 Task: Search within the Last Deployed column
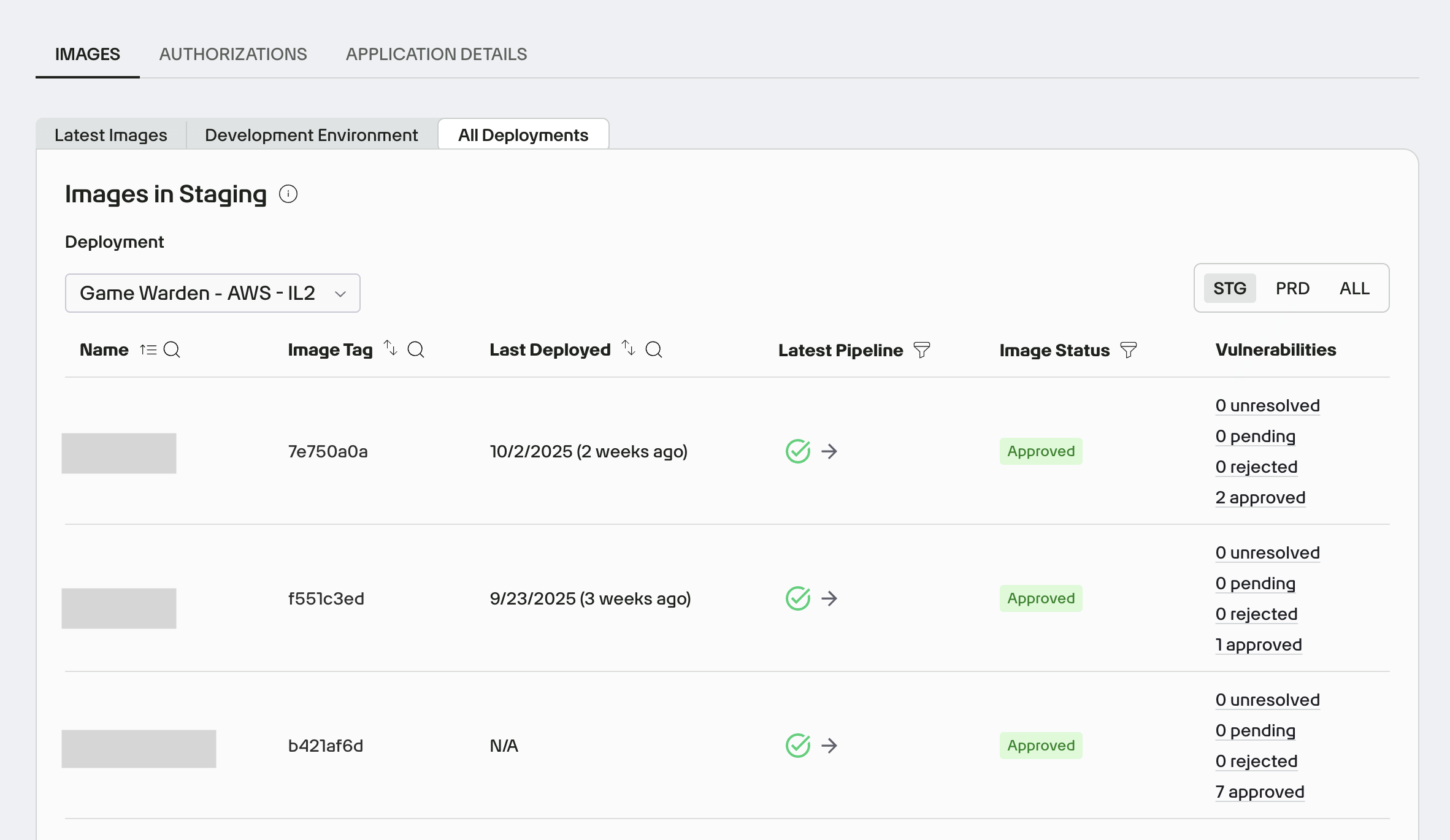pos(654,349)
